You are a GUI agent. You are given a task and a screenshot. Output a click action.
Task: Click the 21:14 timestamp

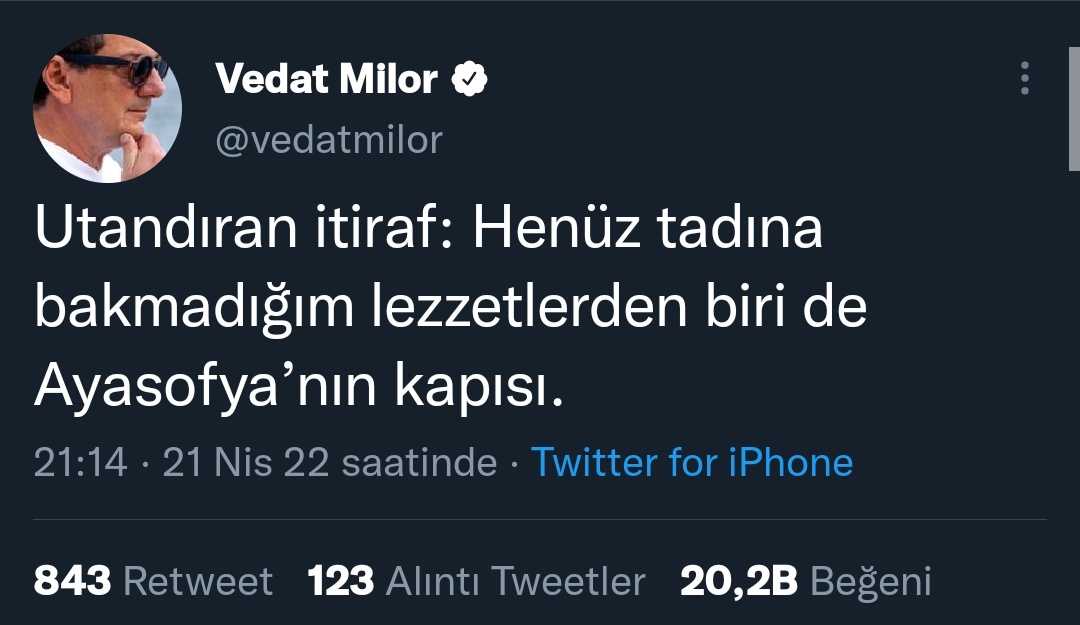81,462
